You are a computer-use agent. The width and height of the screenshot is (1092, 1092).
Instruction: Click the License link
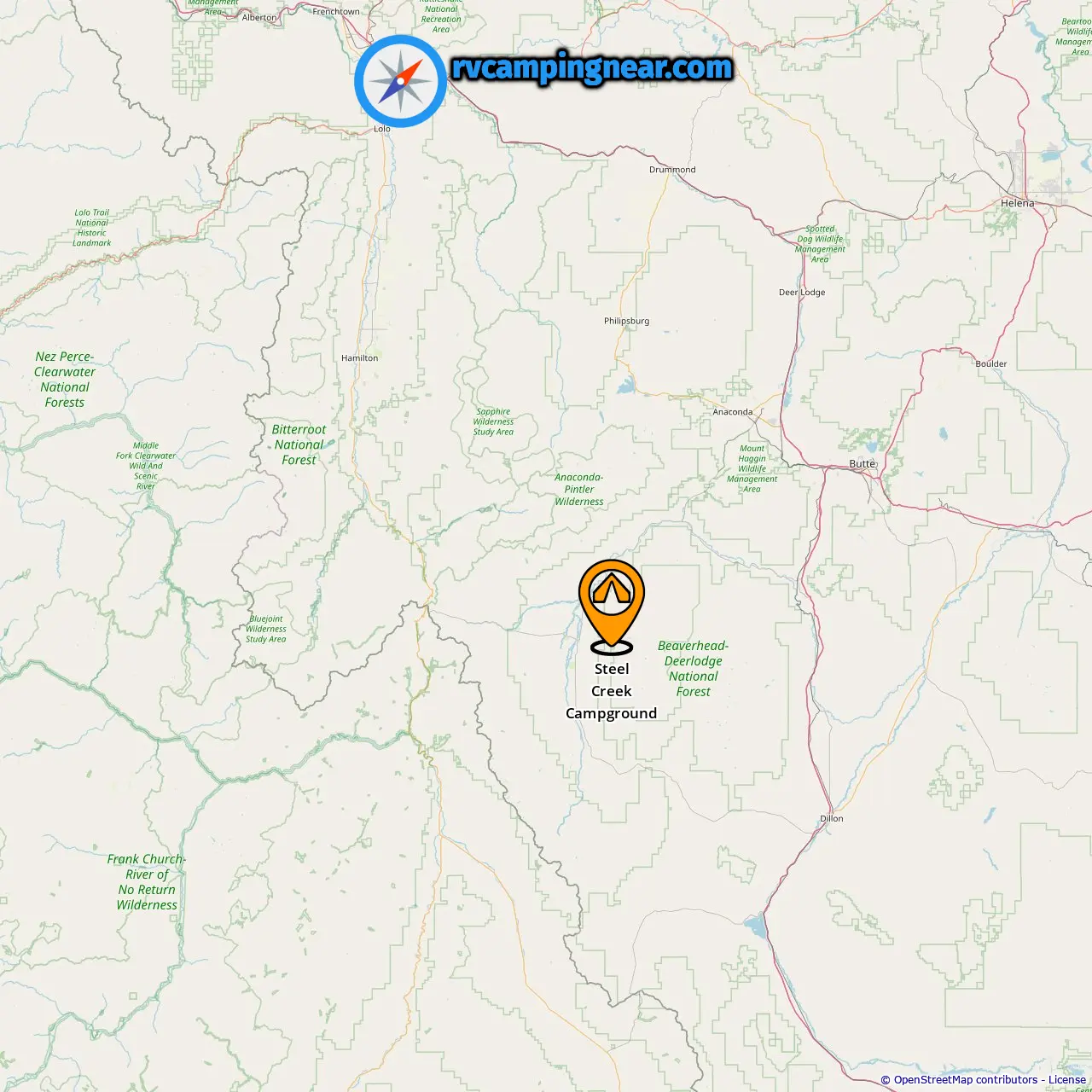point(1067,1080)
